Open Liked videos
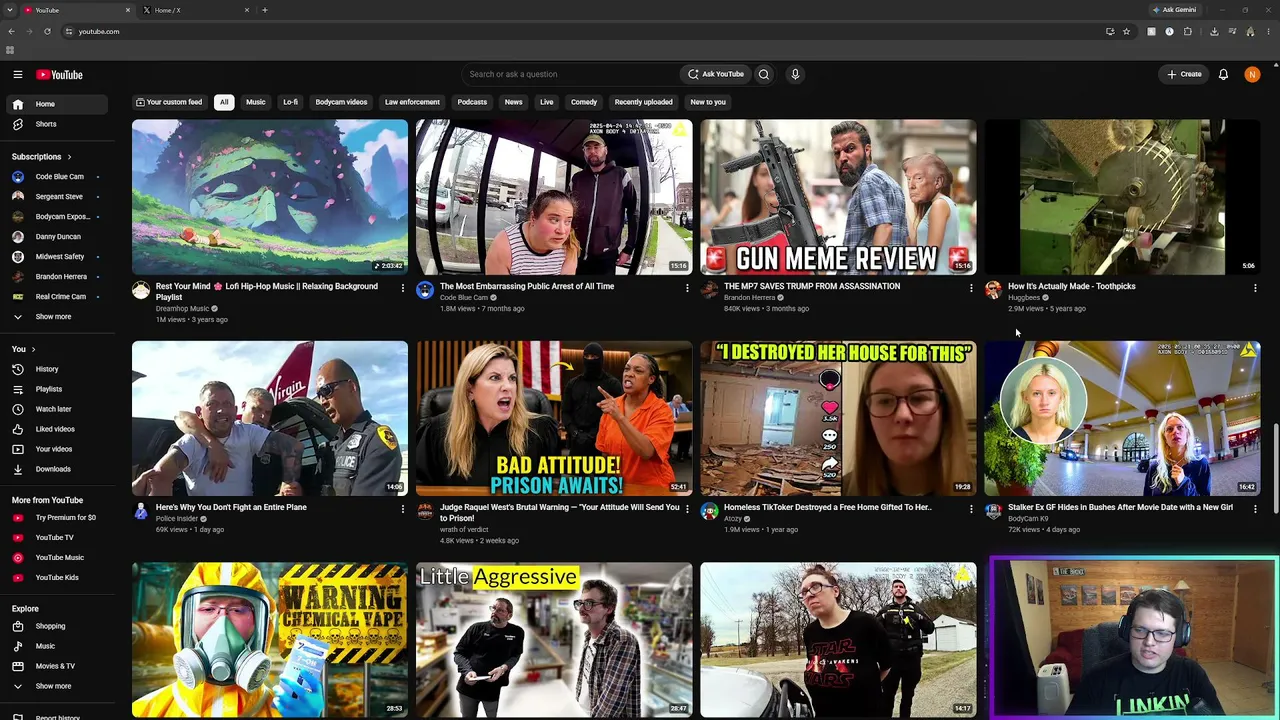1280x720 pixels. tap(56, 429)
